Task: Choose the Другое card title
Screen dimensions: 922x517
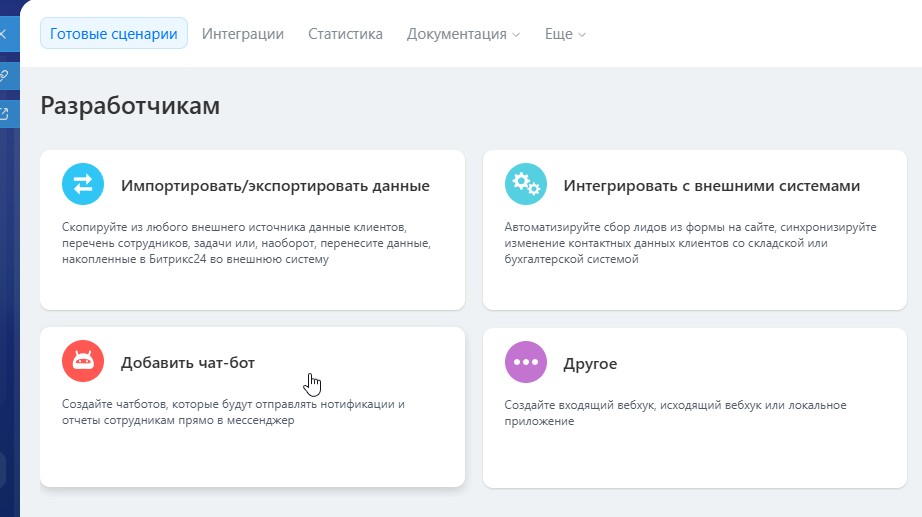Action: (x=590, y=363)
